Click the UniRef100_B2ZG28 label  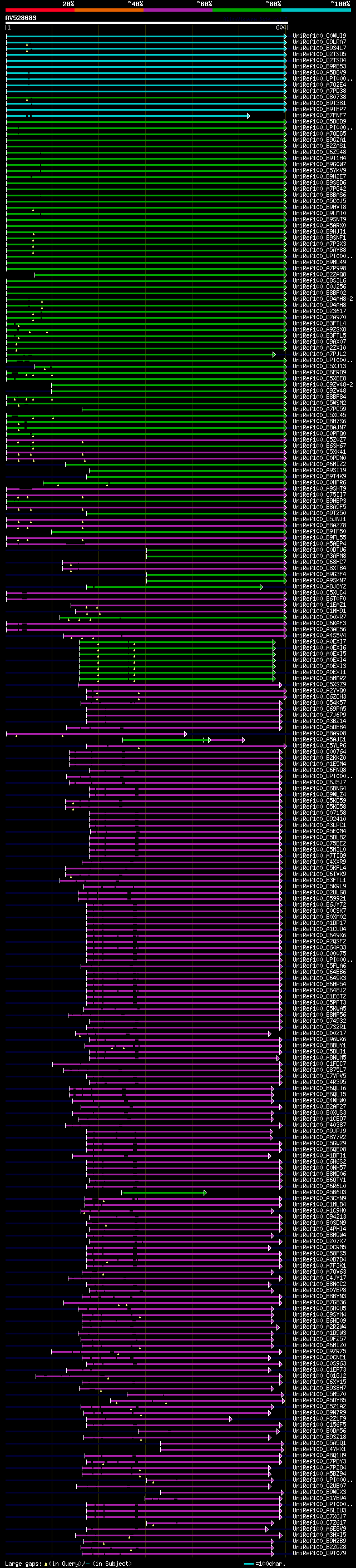[x=319, y=1547]
